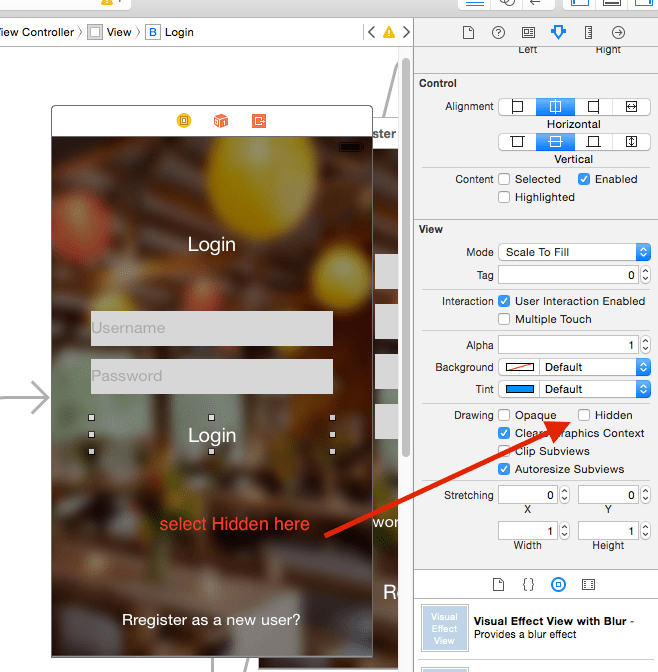Click the Background color swatch well
The height and width of the screenshot is (672, 658).
(x=520, y=367)
